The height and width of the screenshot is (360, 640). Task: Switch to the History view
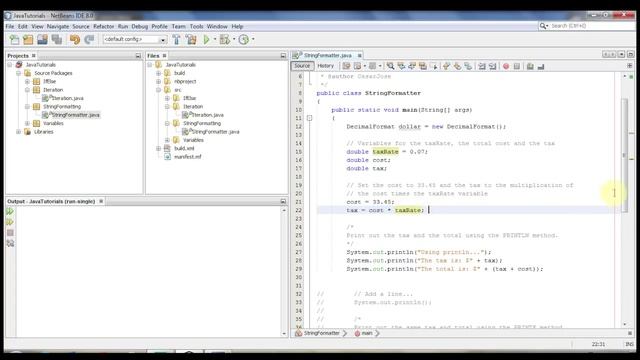click(325, 66)
